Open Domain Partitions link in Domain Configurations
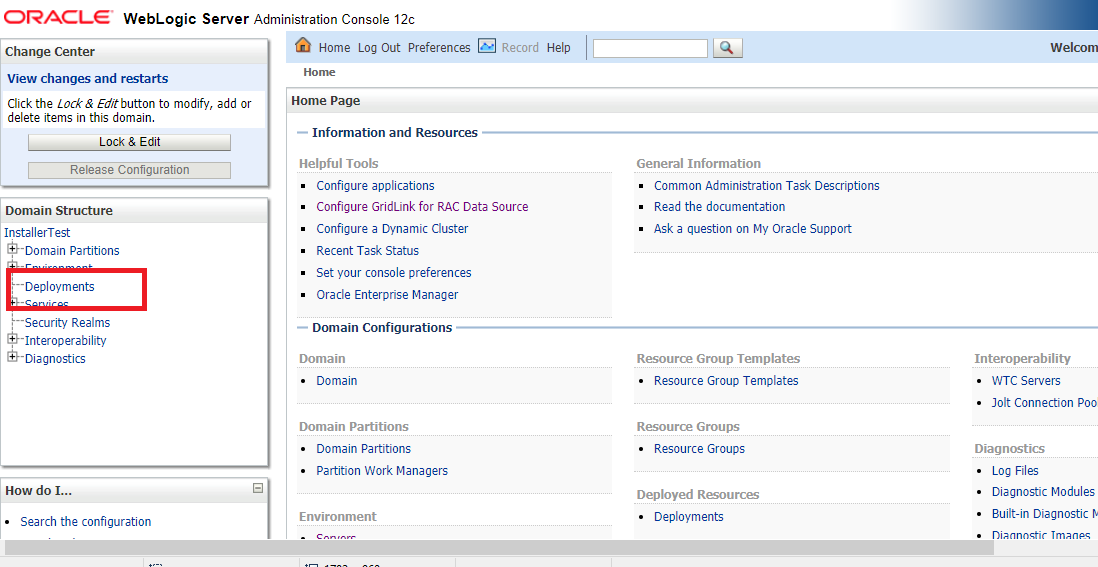 click(x=363, y=449)
